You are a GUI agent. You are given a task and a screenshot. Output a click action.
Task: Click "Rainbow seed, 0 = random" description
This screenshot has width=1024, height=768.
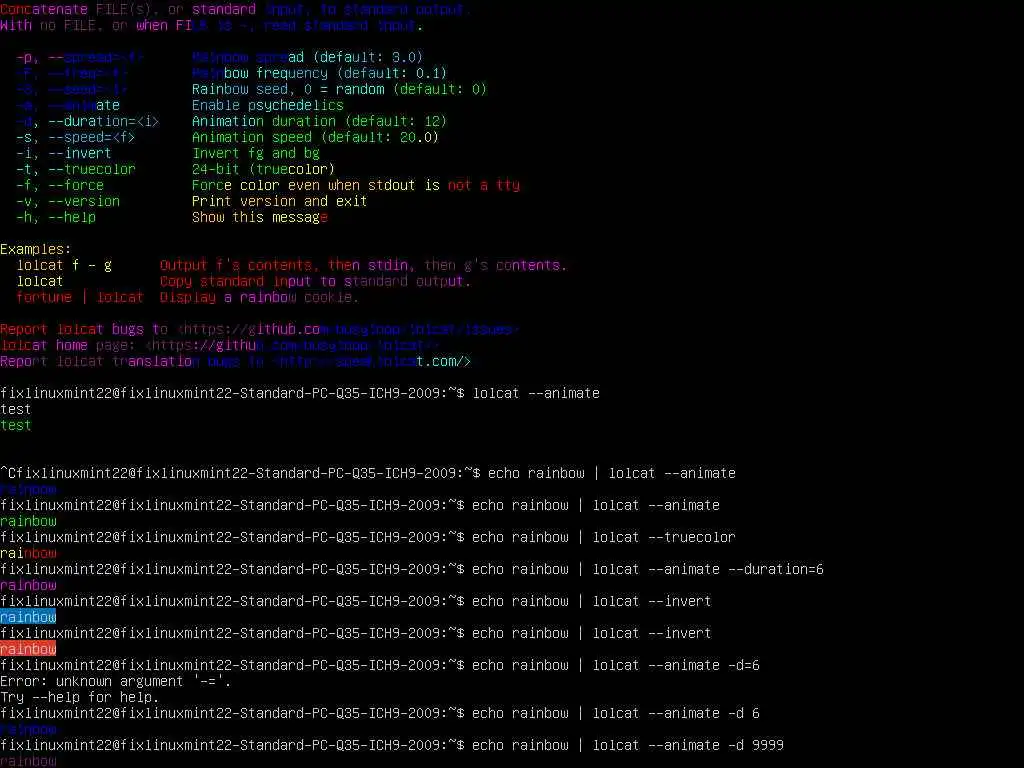(339, 89)
